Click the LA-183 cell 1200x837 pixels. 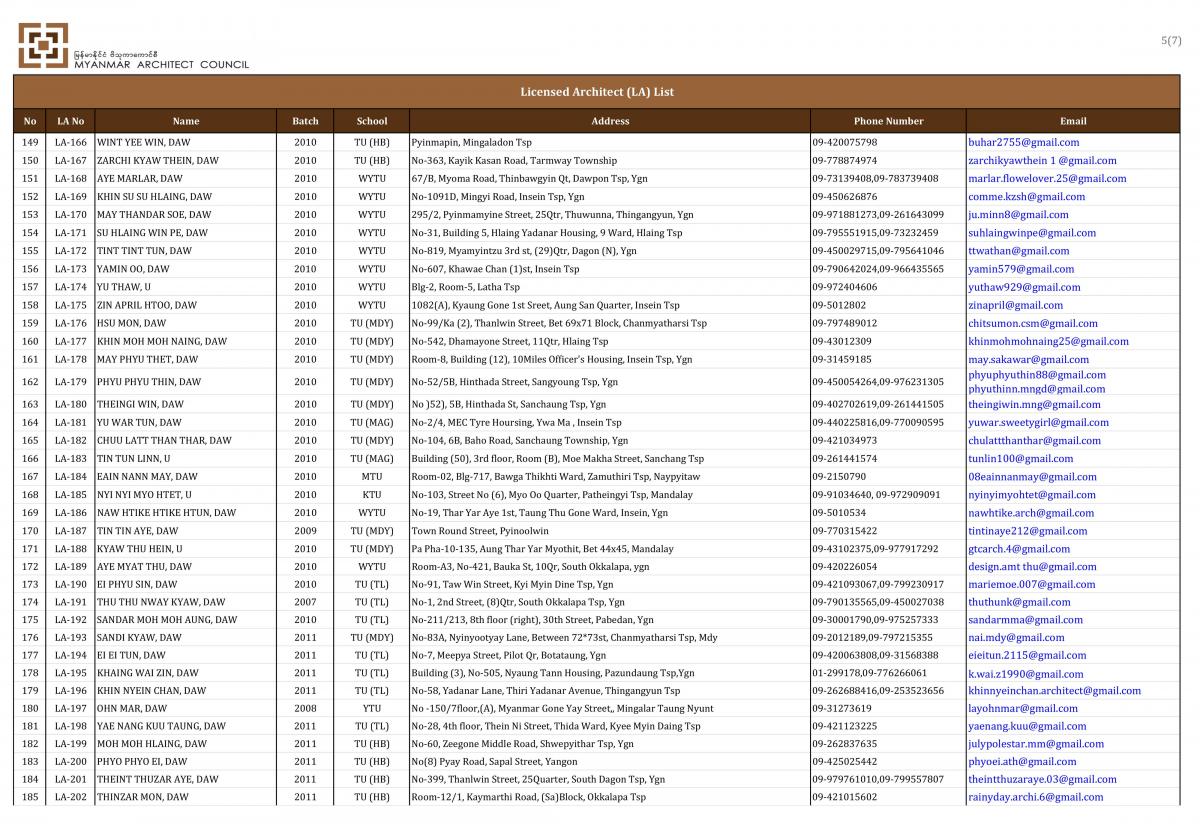click(70, 458)
